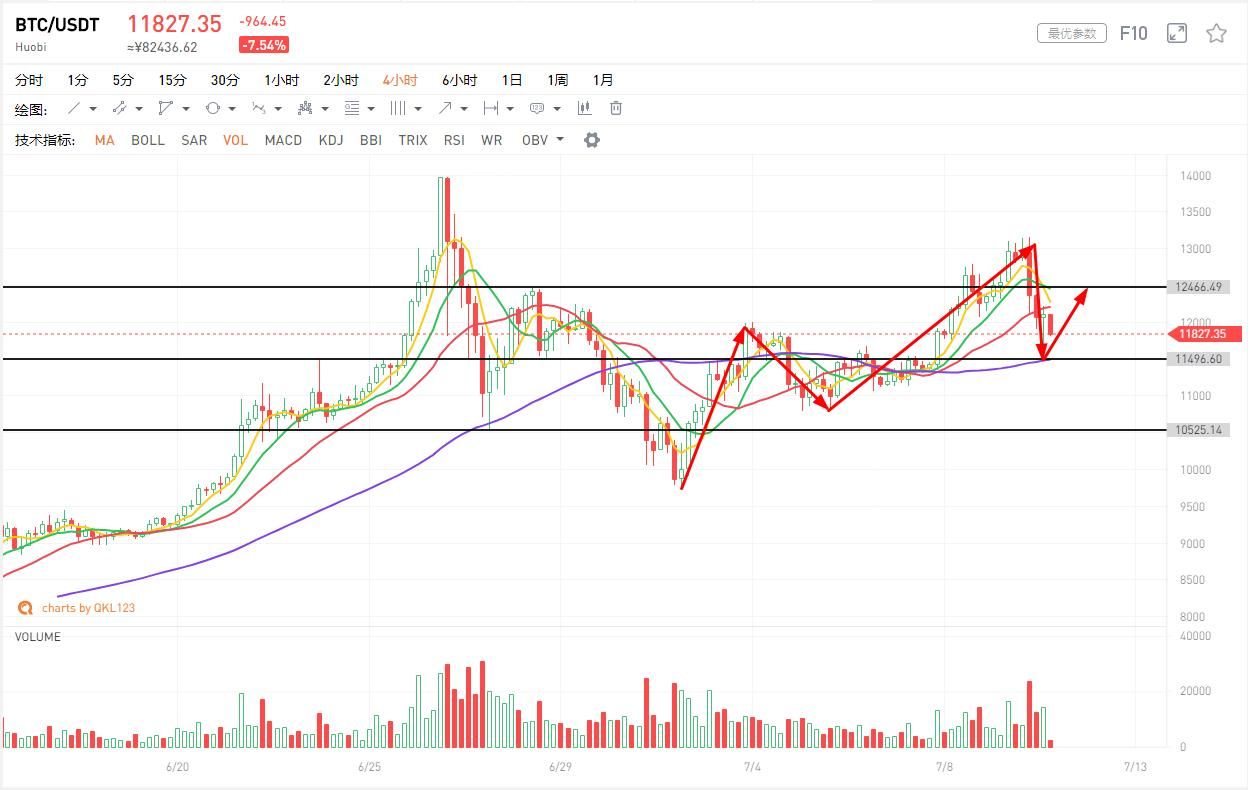Screen dimensions: 1248x790
Task: Select the channel drawing tool
Action: pyautogui.click(x=120, y=108)
